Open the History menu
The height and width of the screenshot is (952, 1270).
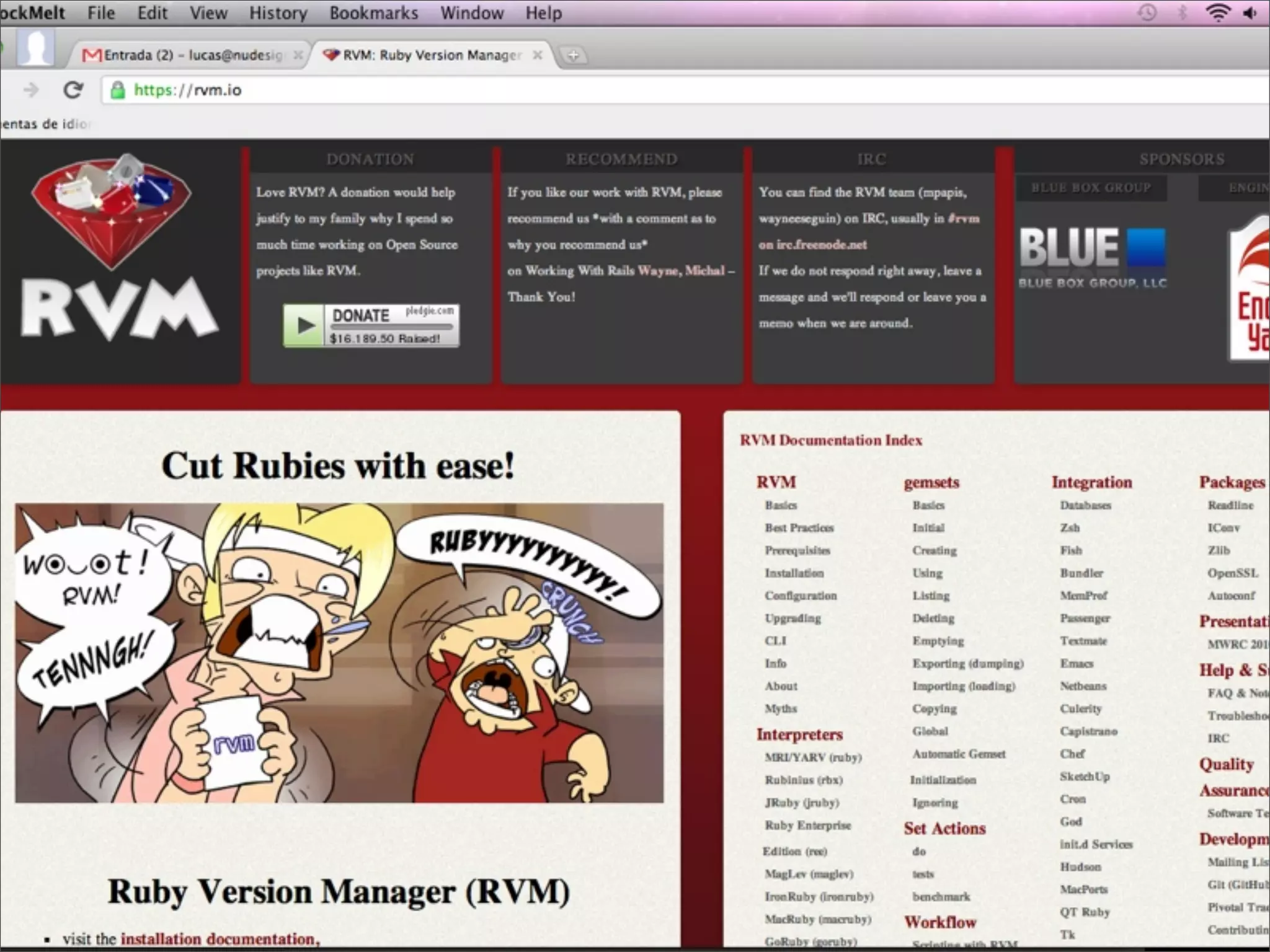(x=278, y=13)
